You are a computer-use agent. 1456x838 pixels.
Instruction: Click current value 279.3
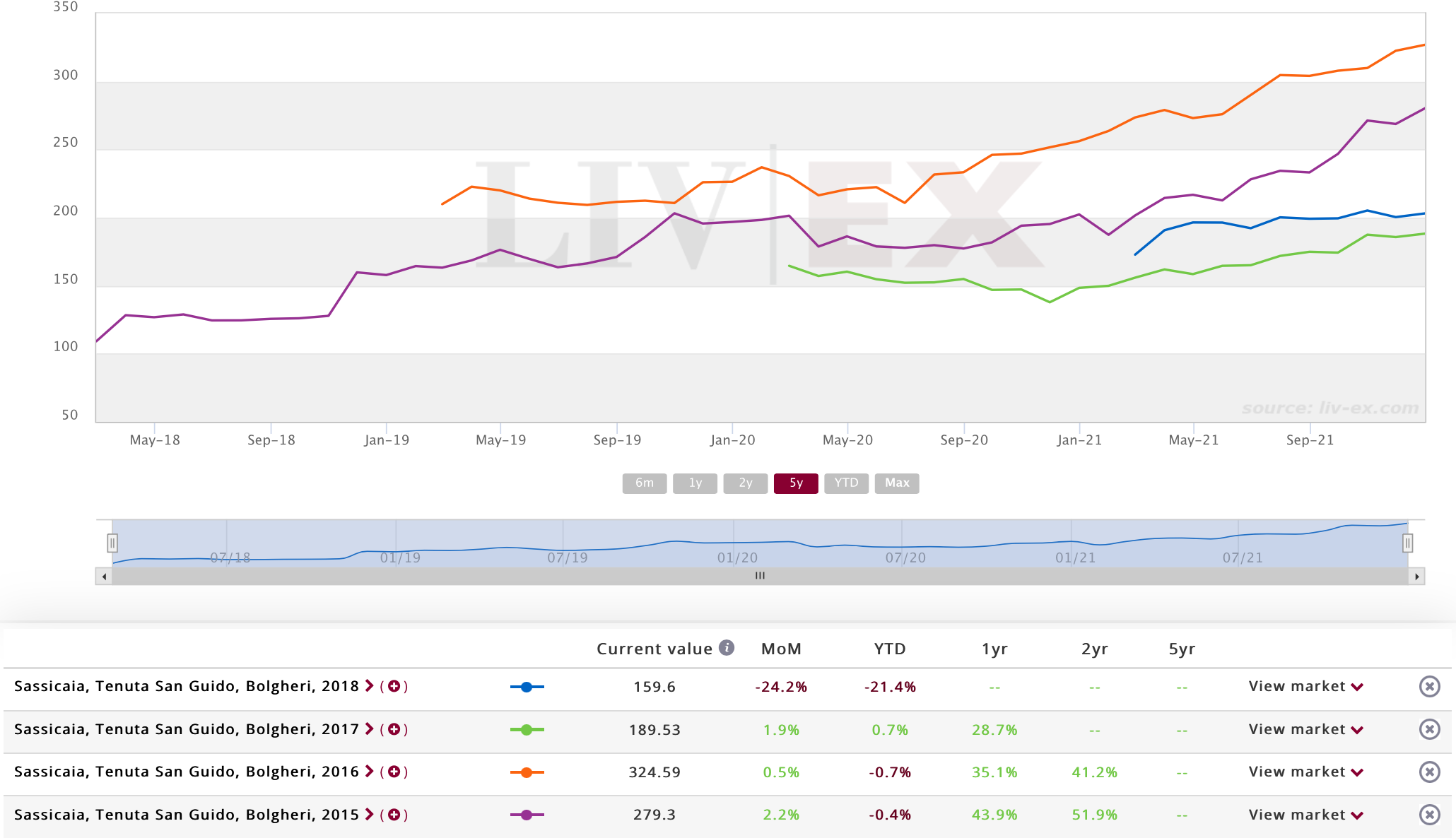tap(654, 815)
